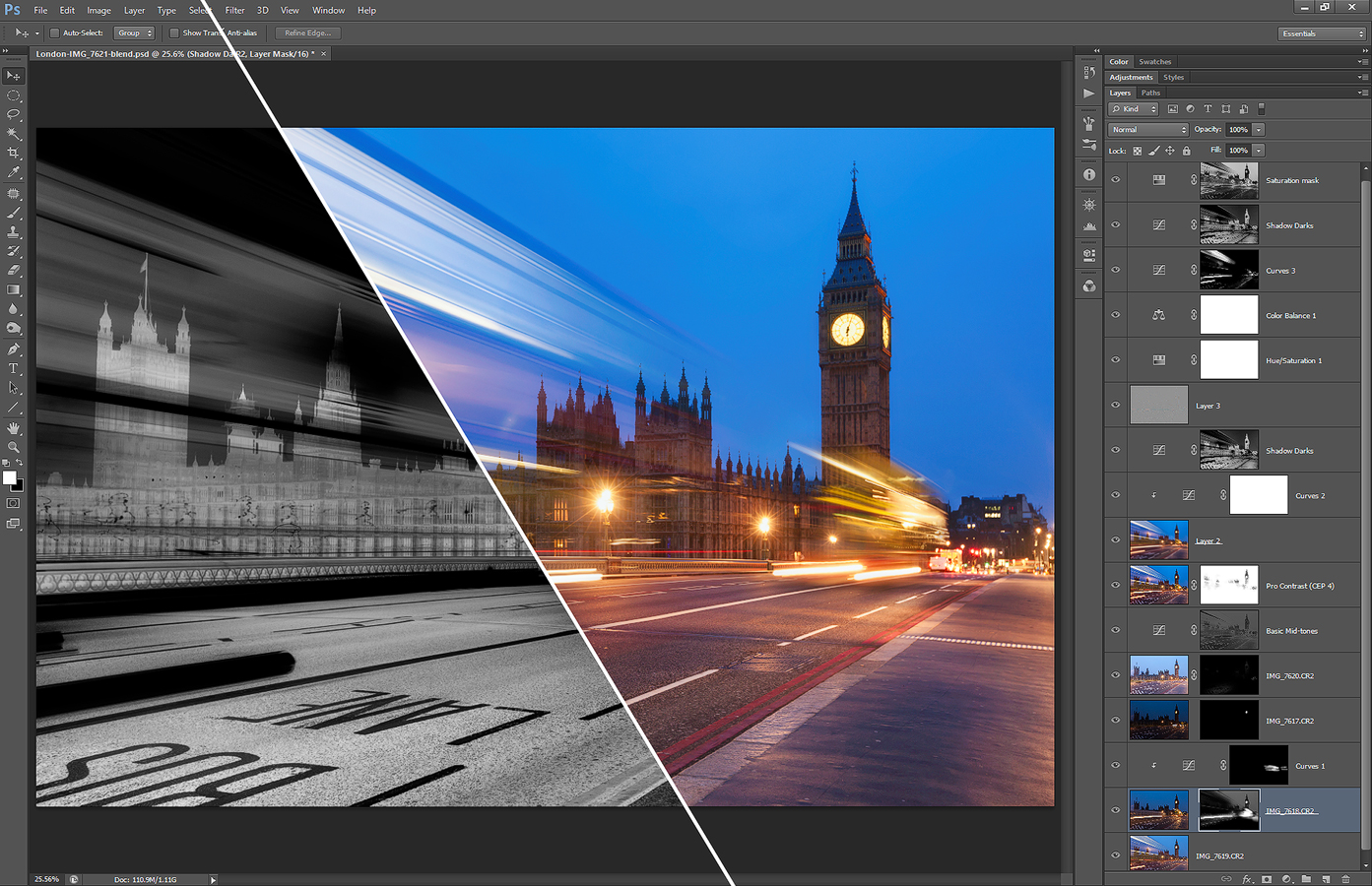
Task: Close the London-IMG_7621-blend.psd document tab
Action: [323, 54]
